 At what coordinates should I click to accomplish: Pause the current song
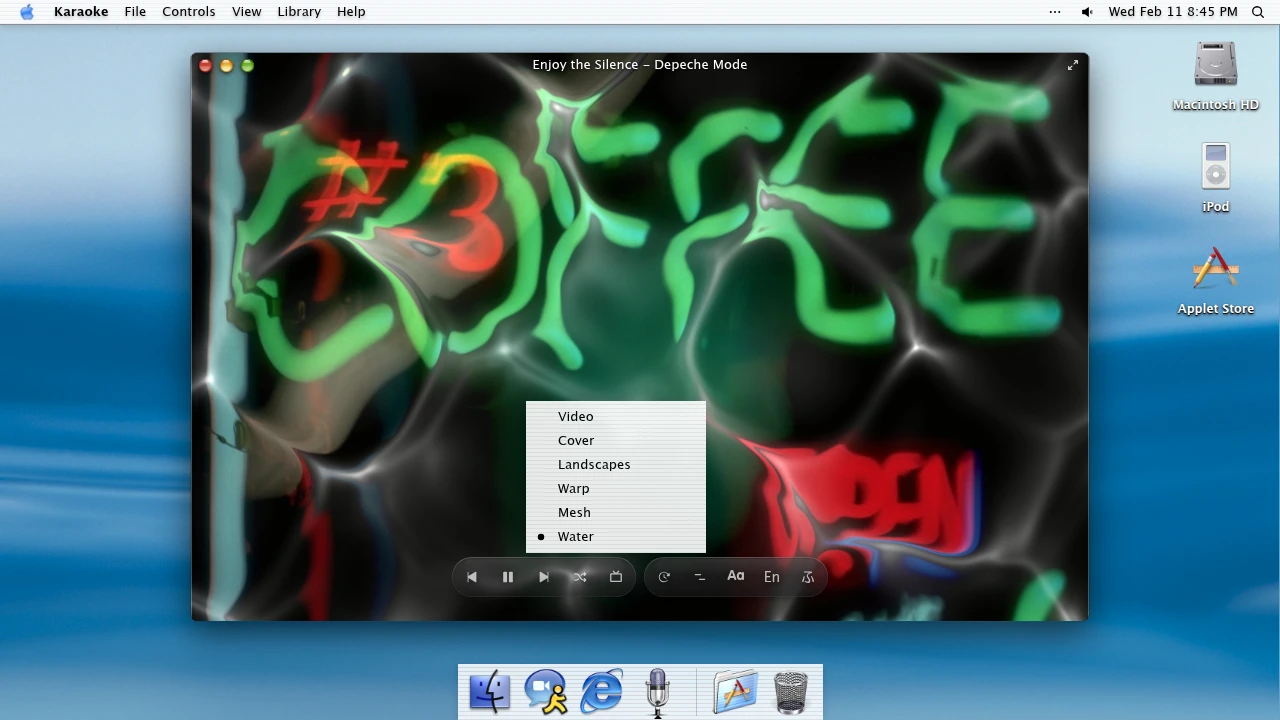508,577
